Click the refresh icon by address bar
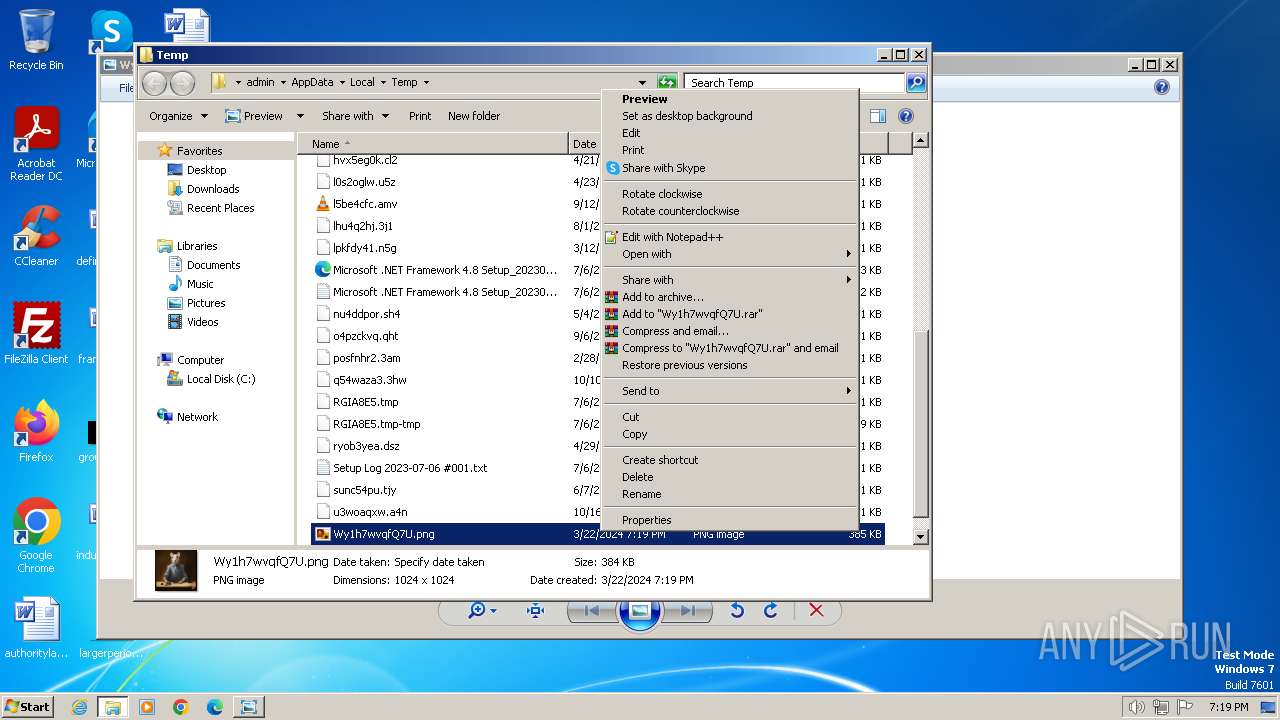Screen dimensions: 1280x720 pyautogui.click(x=667, y=83)
